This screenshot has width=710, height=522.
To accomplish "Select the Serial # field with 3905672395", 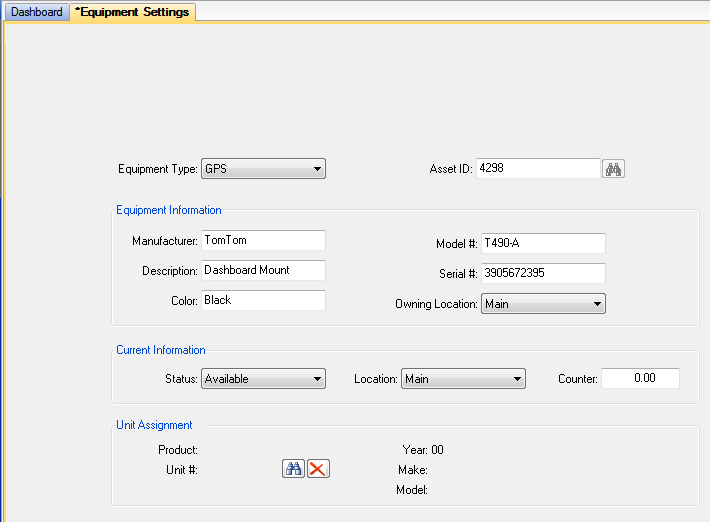I will click(543, 273).
